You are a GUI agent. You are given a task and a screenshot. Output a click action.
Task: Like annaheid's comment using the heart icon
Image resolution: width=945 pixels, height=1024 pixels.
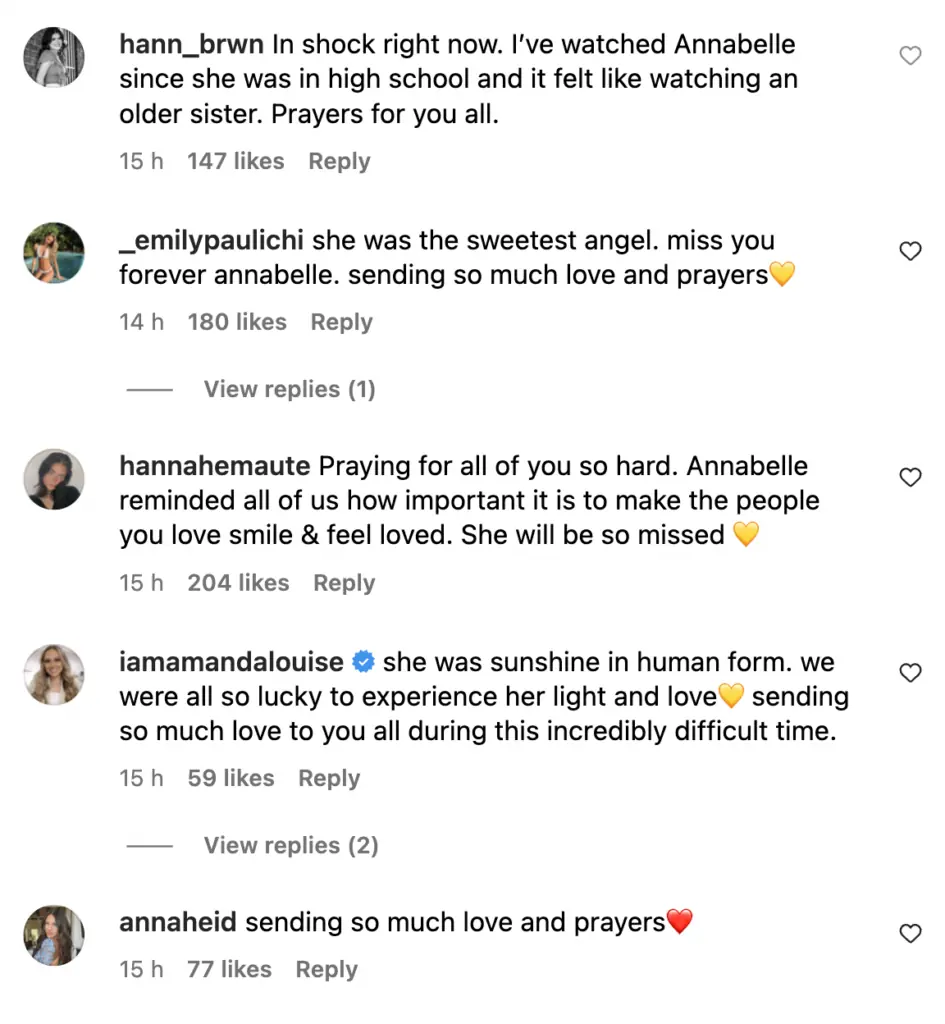point(910,934)
